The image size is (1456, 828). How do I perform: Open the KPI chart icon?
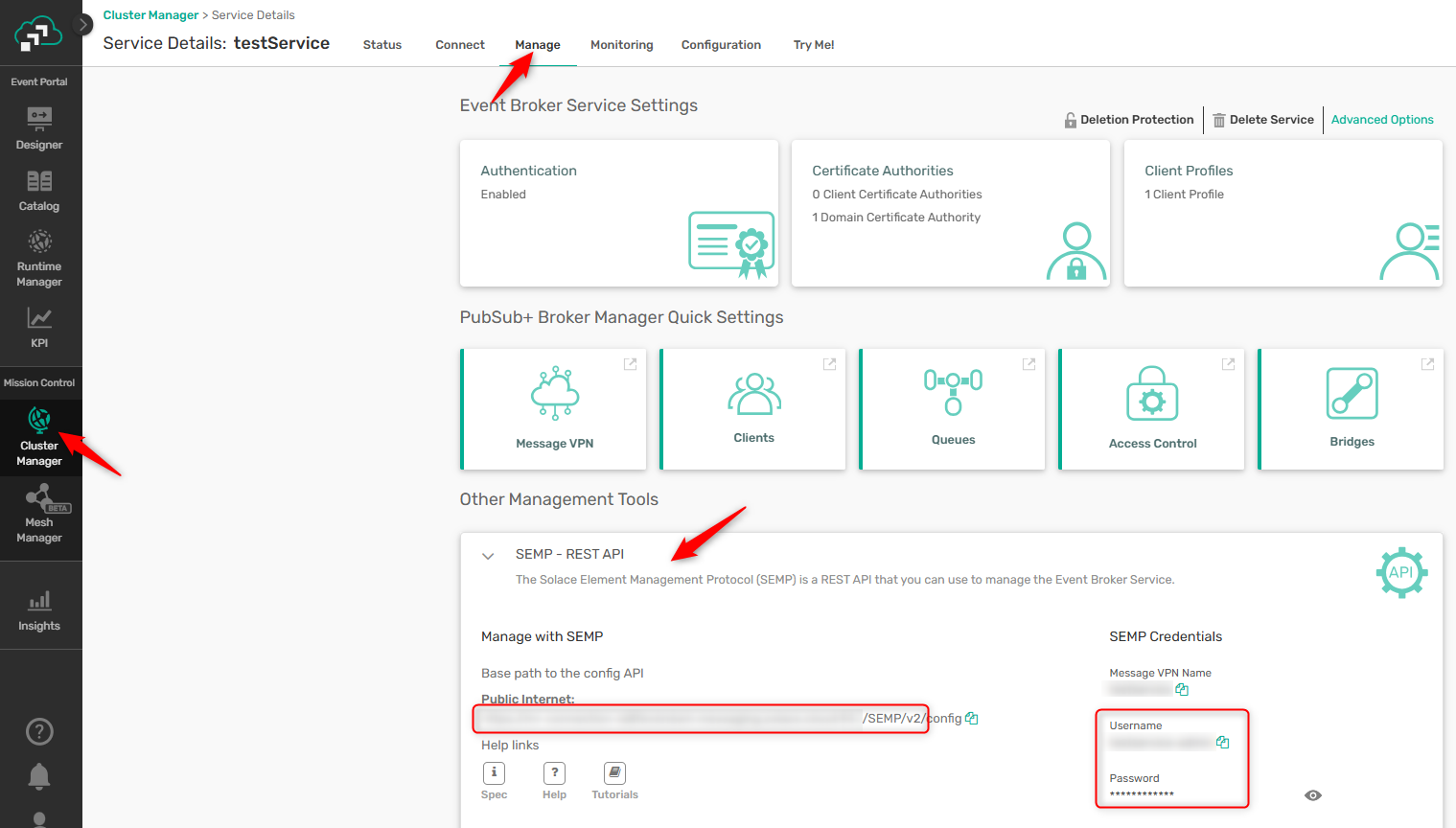(x=39, y=327)
